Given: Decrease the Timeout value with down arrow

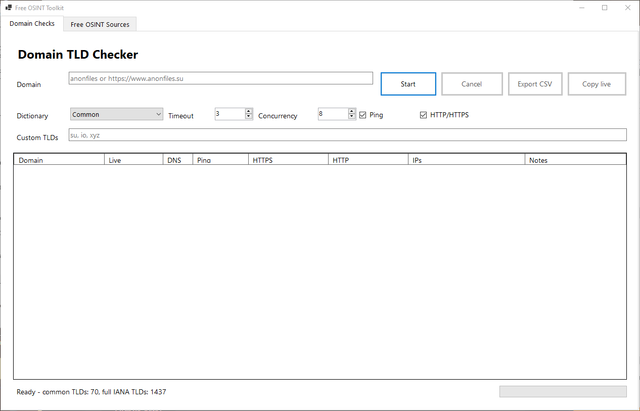Looking at the screenshot, I should [249, 116].
